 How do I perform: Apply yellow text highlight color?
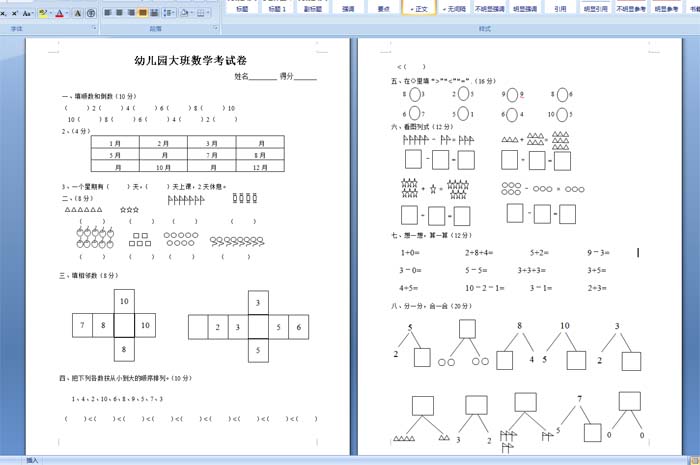(42, 13)
